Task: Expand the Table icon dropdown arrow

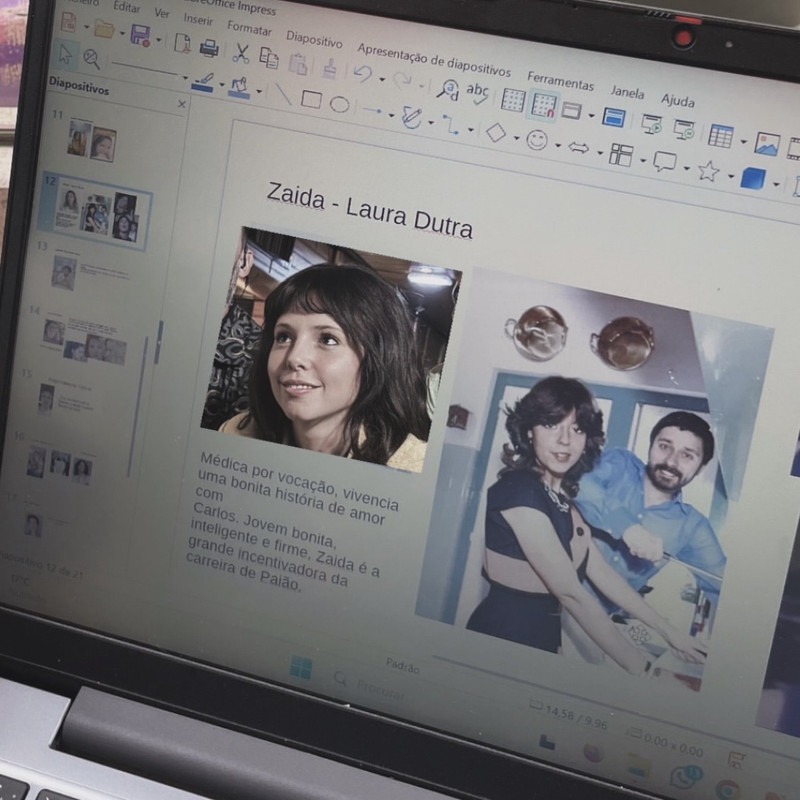Action: coord(743,141)
